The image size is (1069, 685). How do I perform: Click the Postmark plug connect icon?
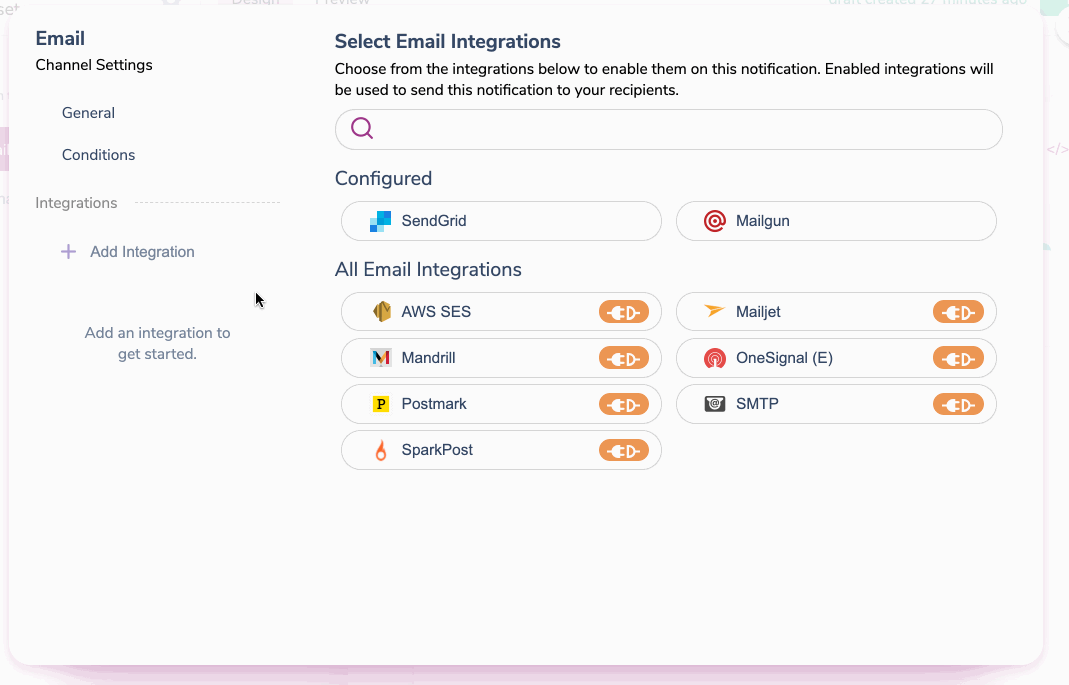[x=624, y=405]
